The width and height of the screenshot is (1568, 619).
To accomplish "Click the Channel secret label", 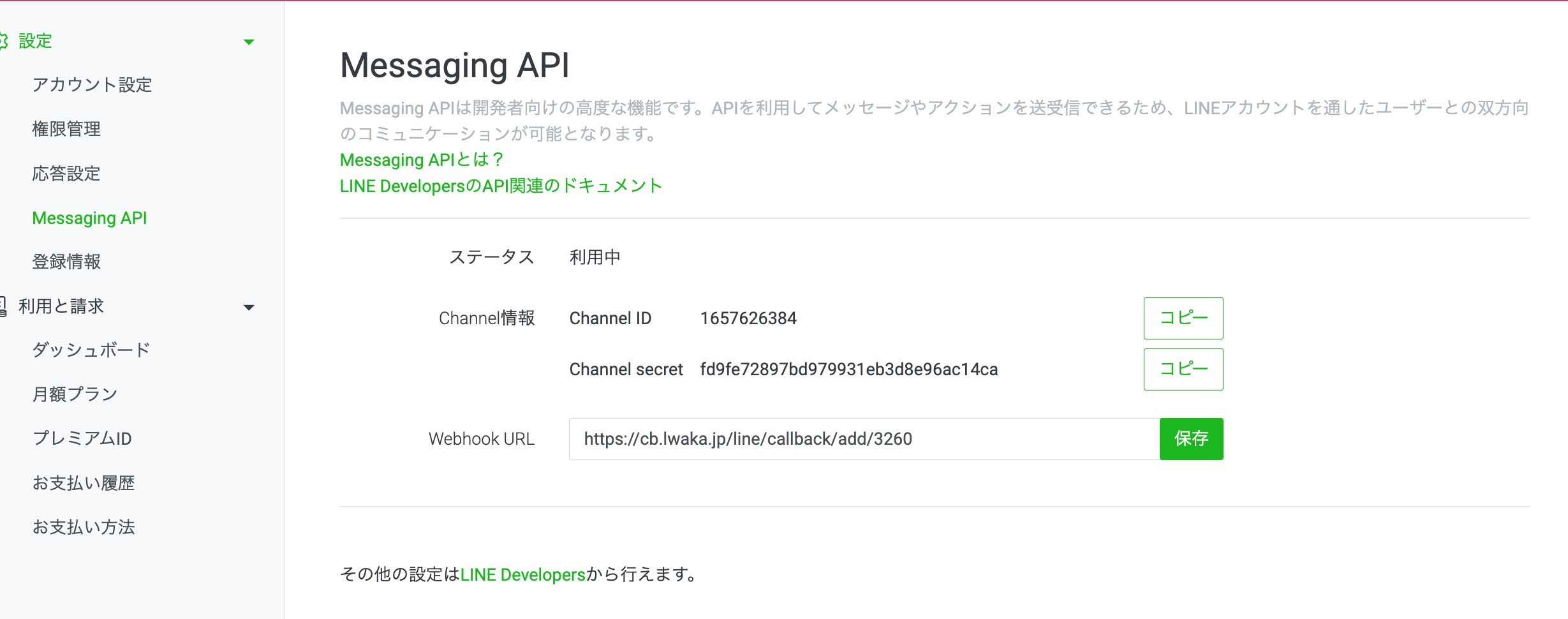I will [626, 369].
